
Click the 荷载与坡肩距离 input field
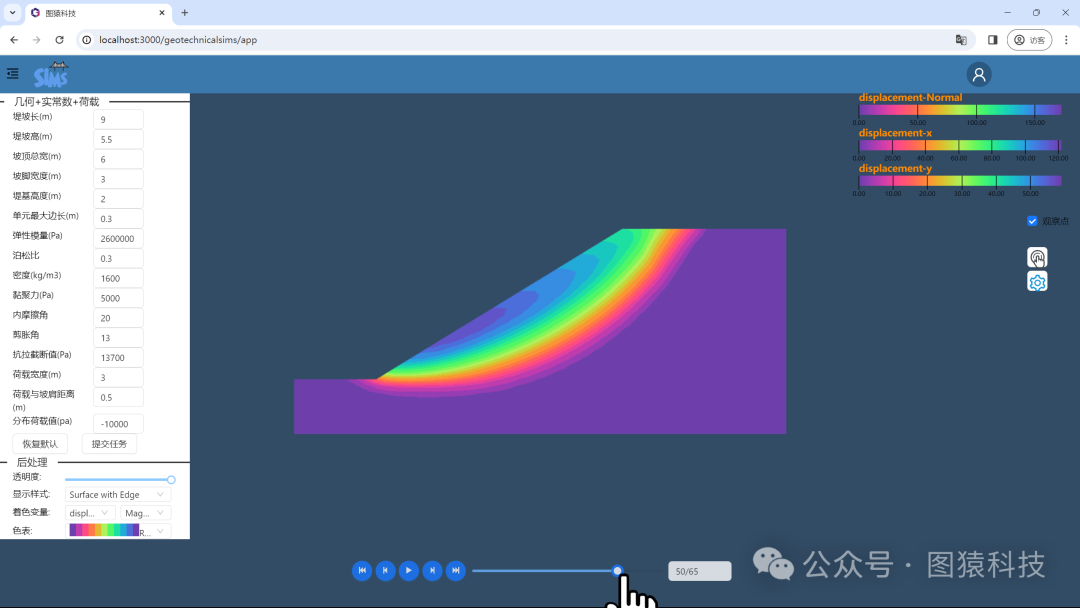tap(118, 397)
